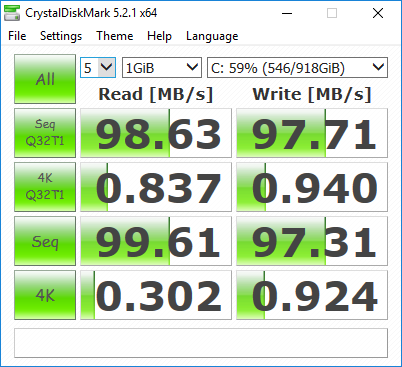
Task: Click the empty comment field at bottom
Action: click(201, 343)
